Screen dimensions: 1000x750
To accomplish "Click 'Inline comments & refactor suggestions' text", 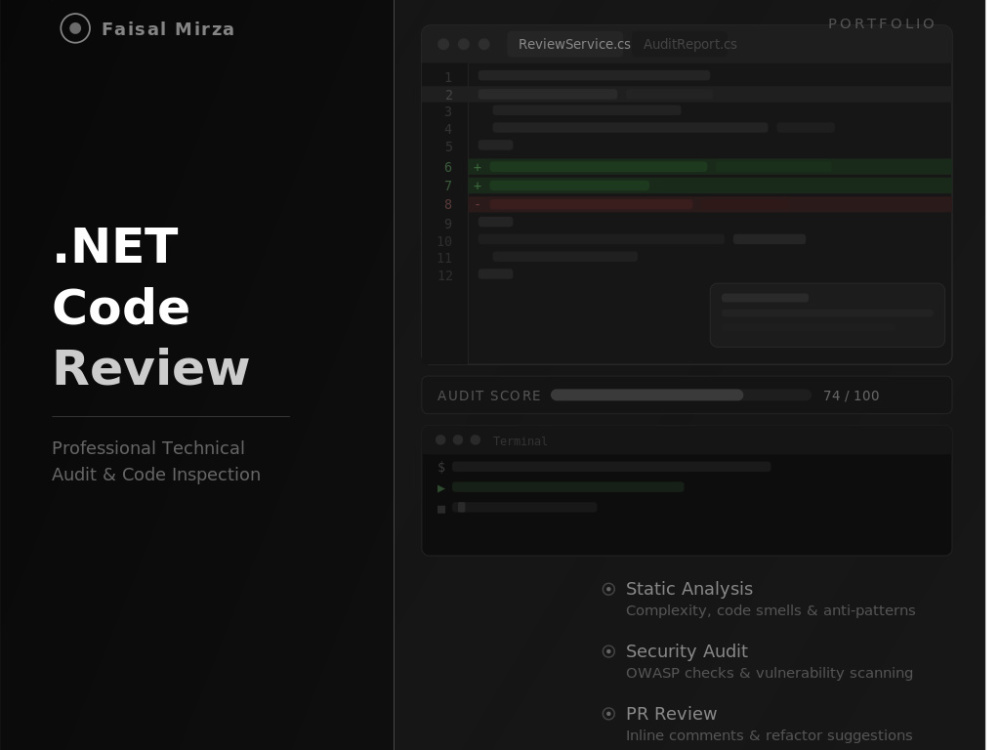I will (x=769, y=735).
